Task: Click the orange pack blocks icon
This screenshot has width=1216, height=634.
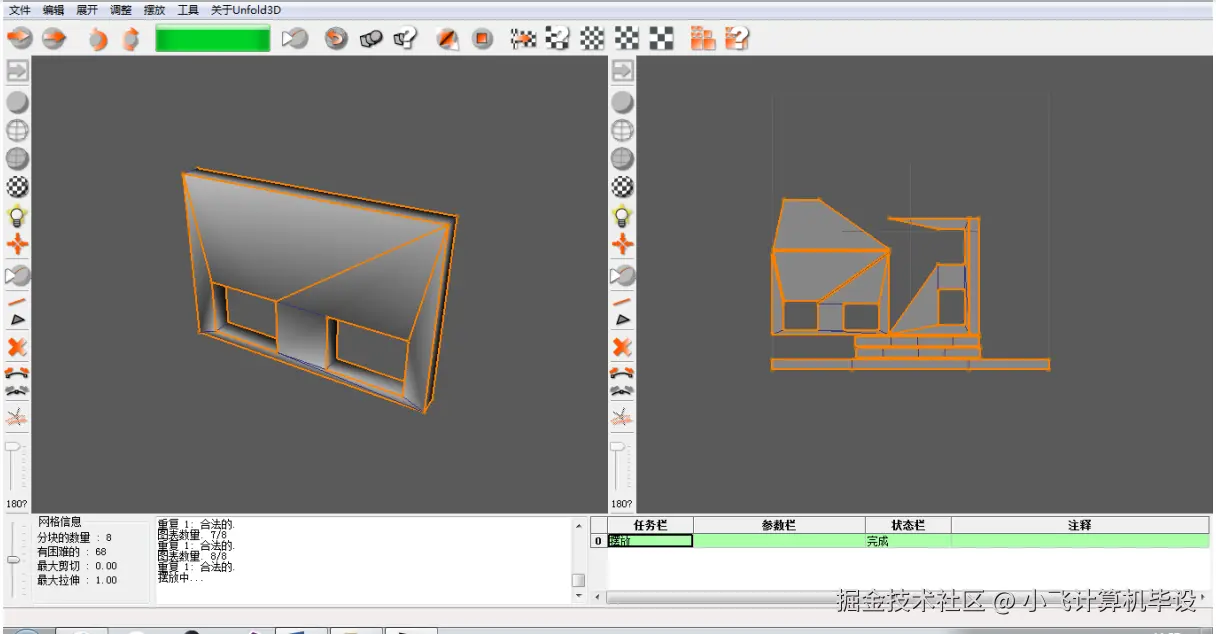Action: point(704,39)
